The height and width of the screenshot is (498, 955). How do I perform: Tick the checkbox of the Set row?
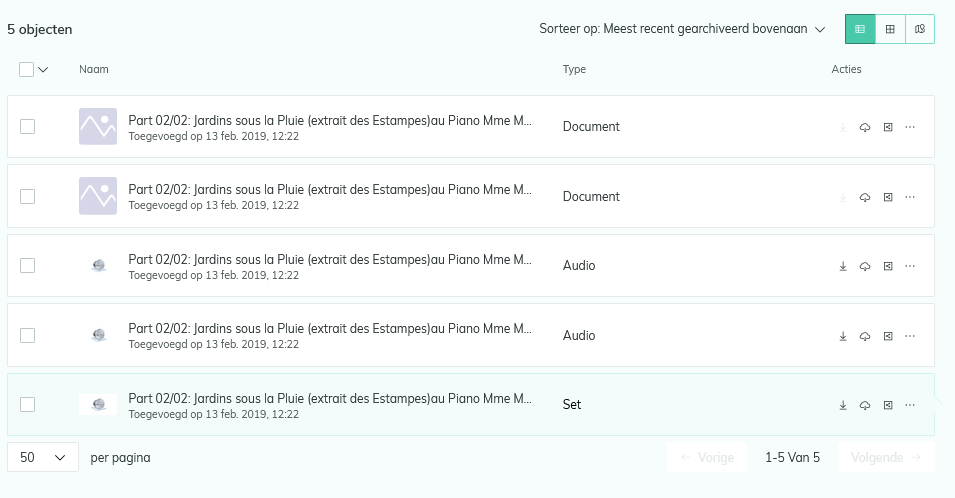(x=27, y=404)
